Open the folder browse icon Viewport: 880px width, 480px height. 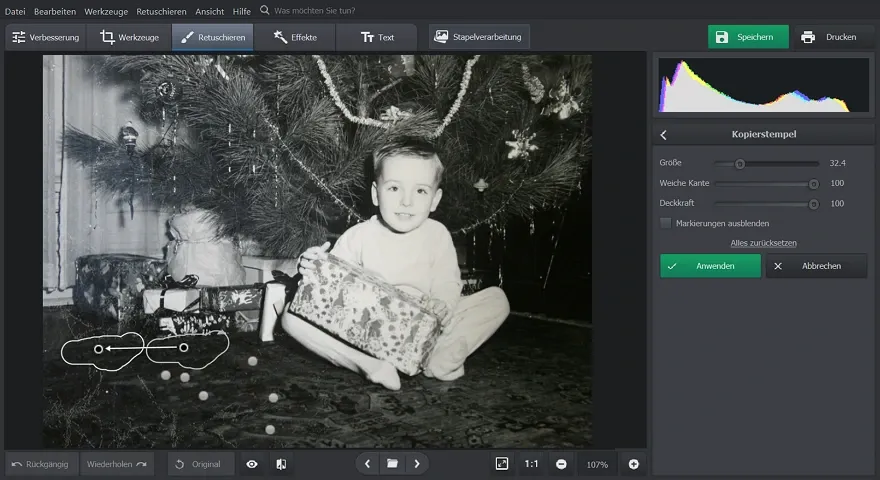[392, 464]
